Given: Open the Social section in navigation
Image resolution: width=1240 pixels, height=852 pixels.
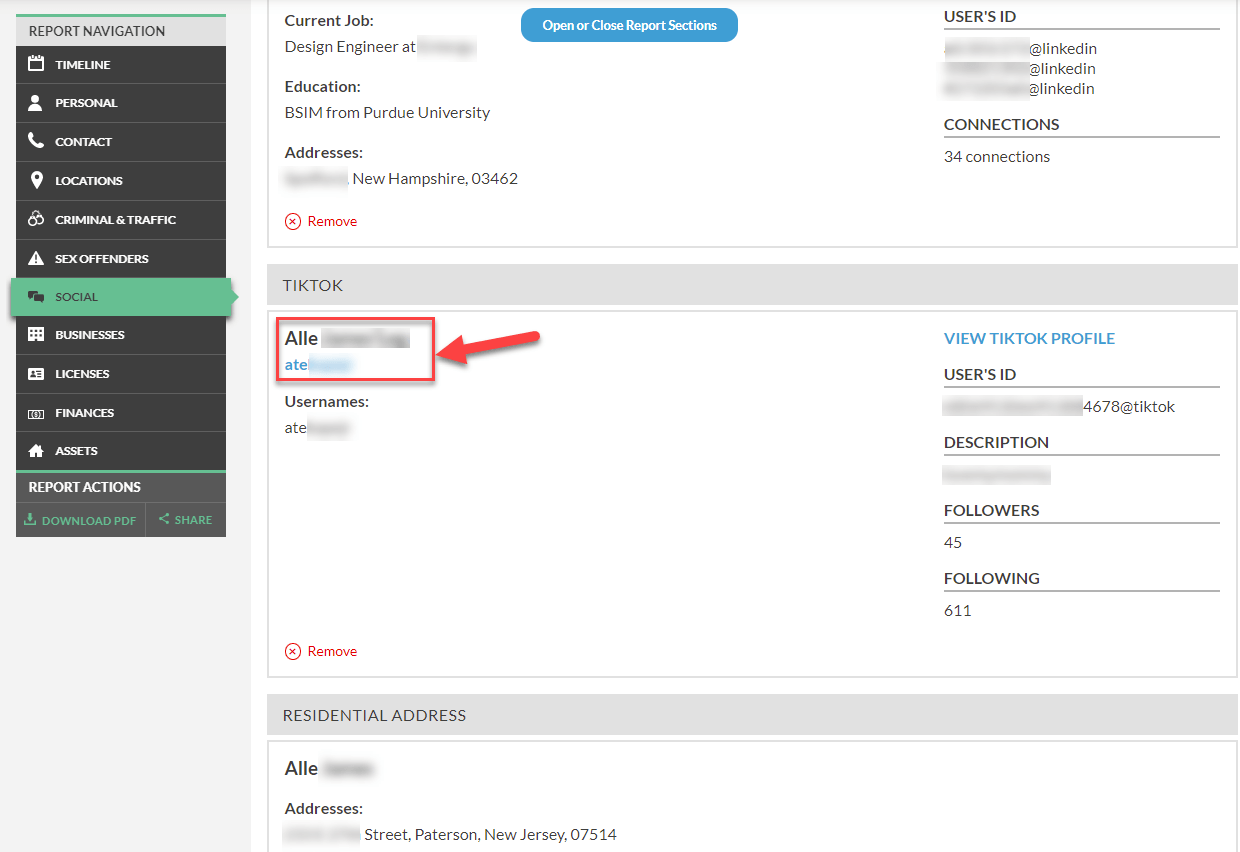Looking at the screenshot, I should point(121,297).
